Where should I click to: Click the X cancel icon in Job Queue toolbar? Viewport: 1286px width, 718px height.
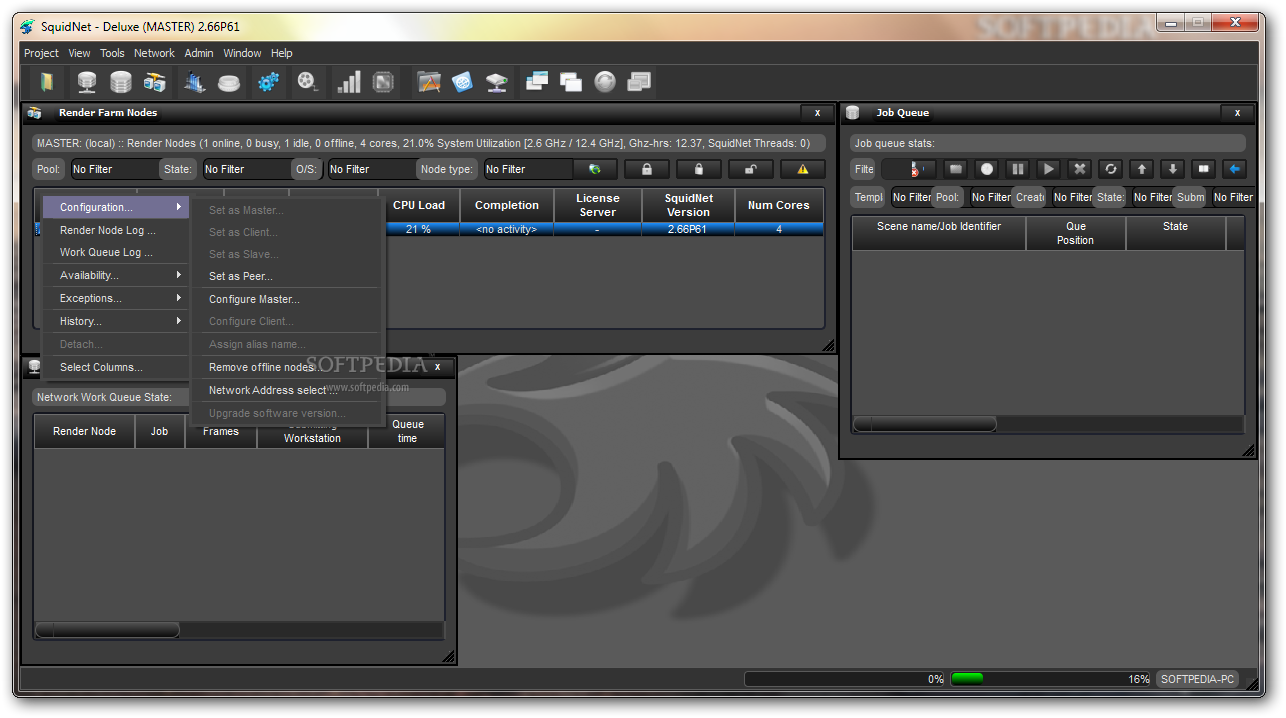pyautogui.click(x=1079, y=169)
